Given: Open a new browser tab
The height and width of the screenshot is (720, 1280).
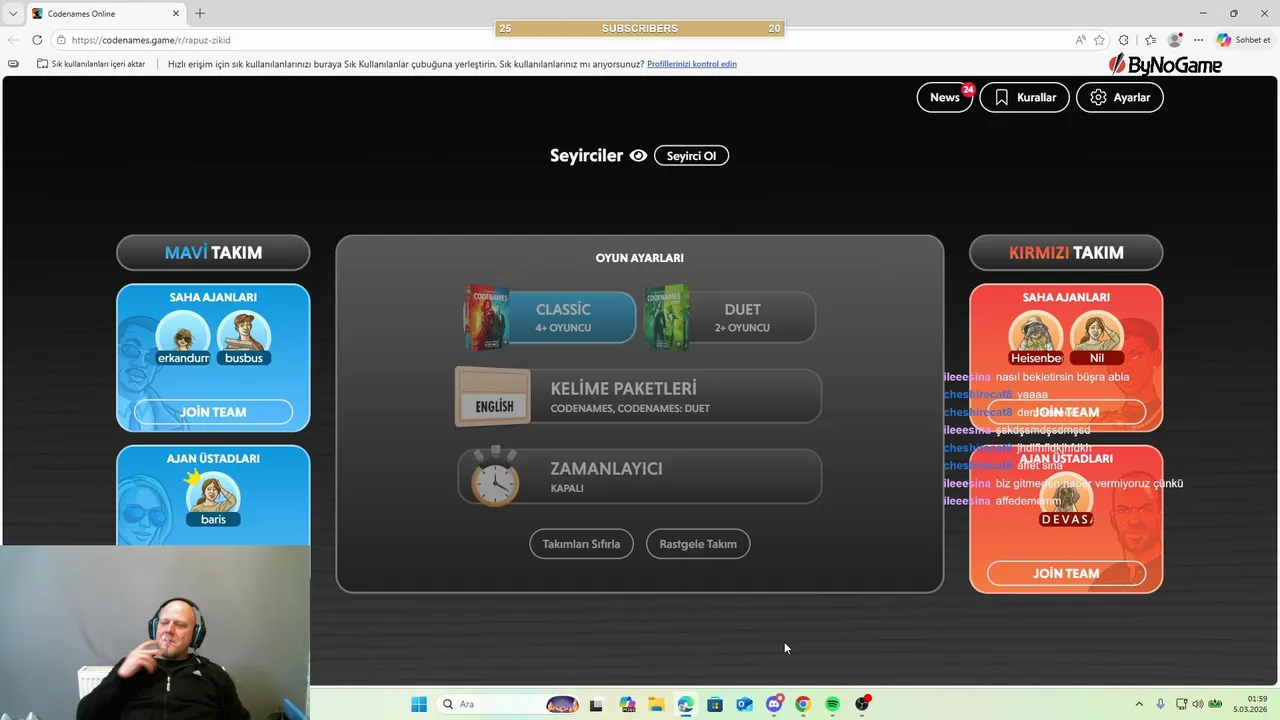Looking at the screenshot, I should tap(200, 13).
